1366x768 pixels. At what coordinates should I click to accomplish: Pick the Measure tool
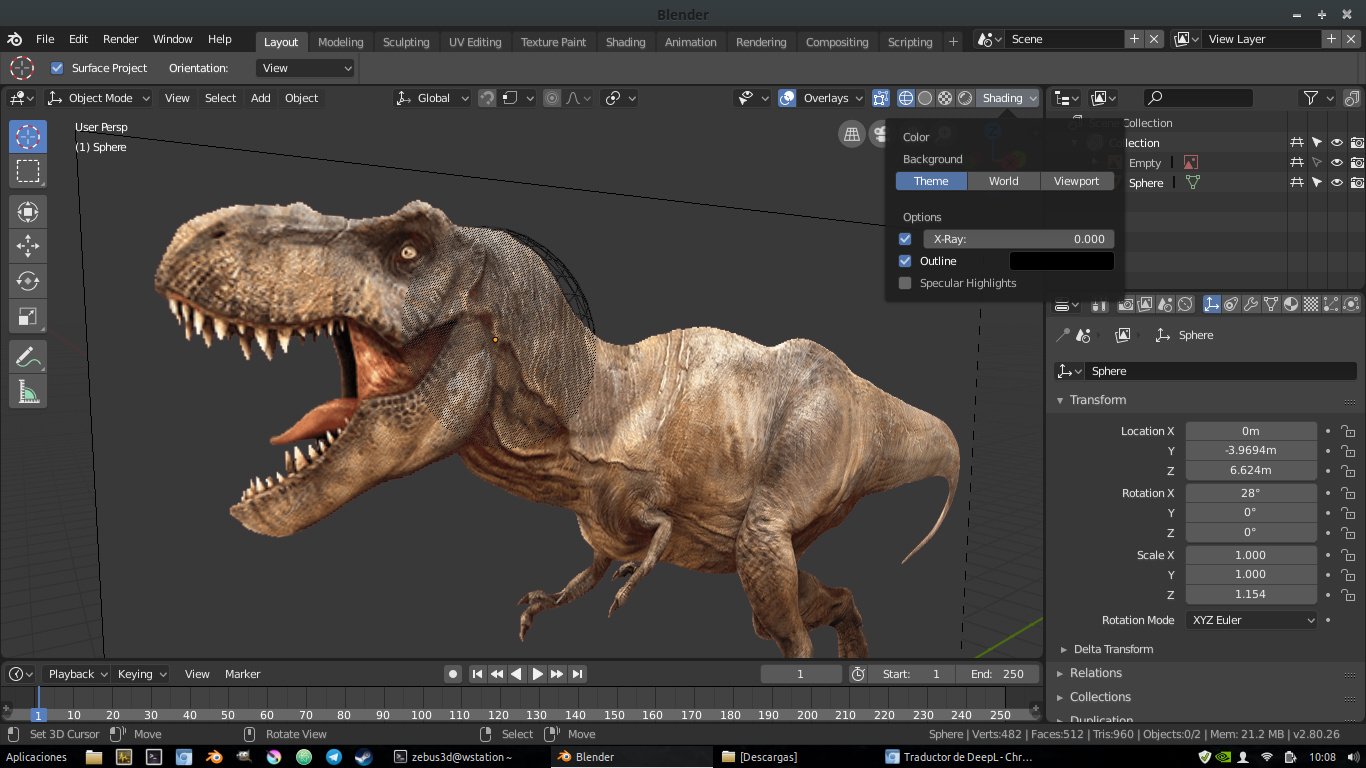(28, 392)
